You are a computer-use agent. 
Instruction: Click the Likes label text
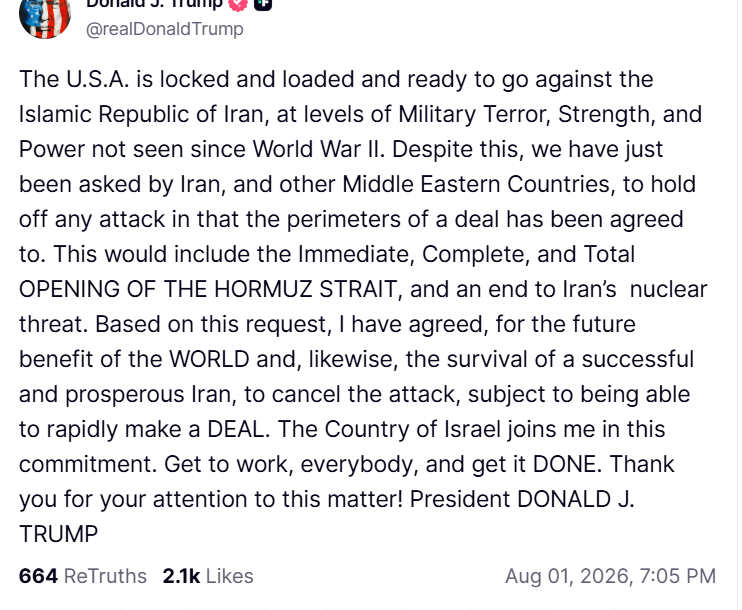(230, 576)
